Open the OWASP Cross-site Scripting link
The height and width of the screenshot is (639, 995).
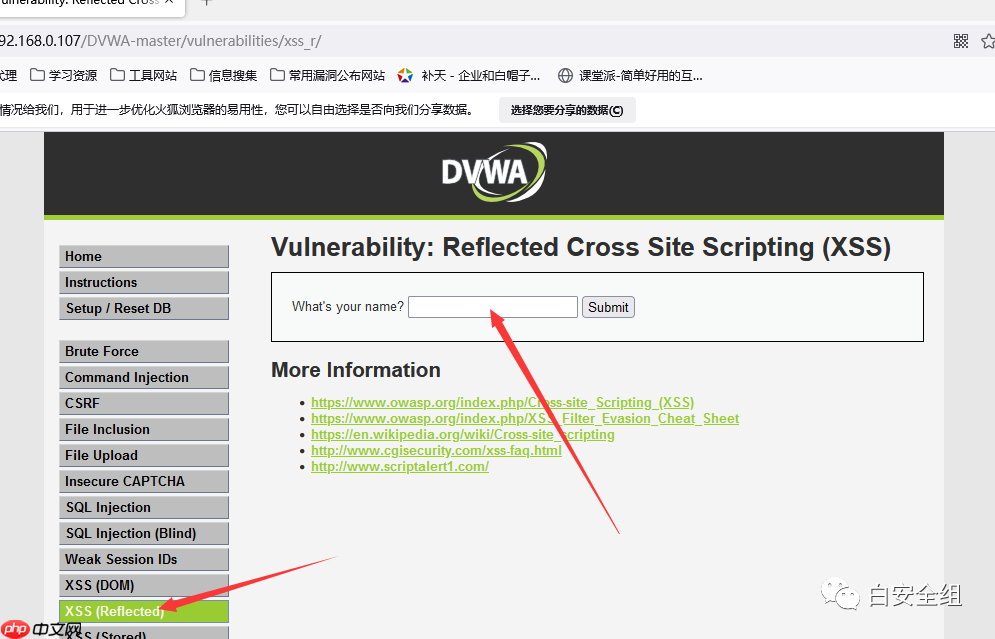[503, 402]
